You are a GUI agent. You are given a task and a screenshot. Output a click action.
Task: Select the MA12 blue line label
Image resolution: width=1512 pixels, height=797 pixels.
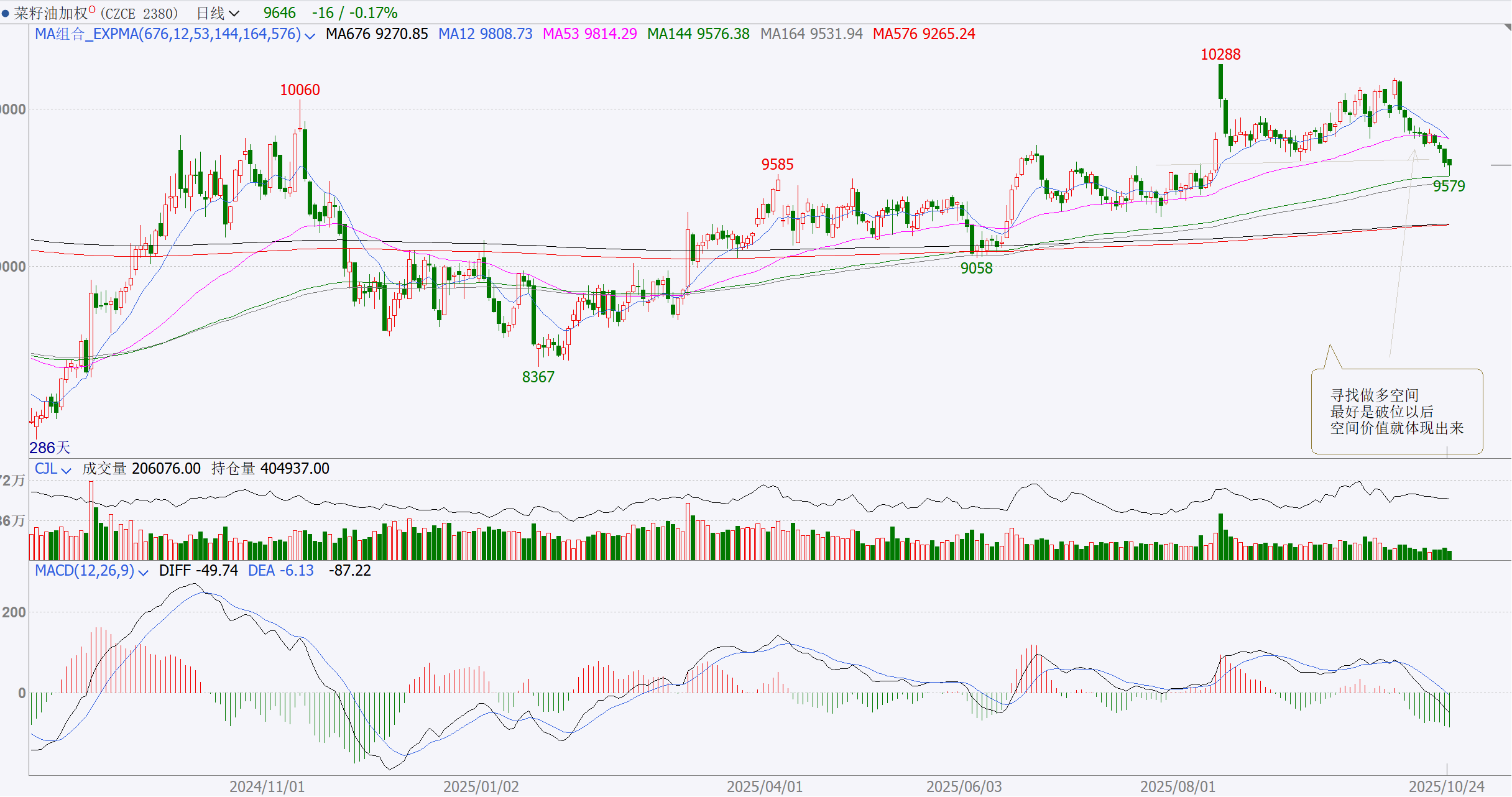click(x=485, y=34)
